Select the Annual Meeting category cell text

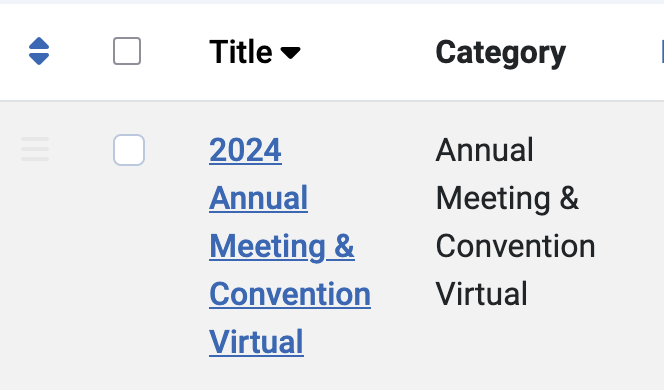[515, 221]
